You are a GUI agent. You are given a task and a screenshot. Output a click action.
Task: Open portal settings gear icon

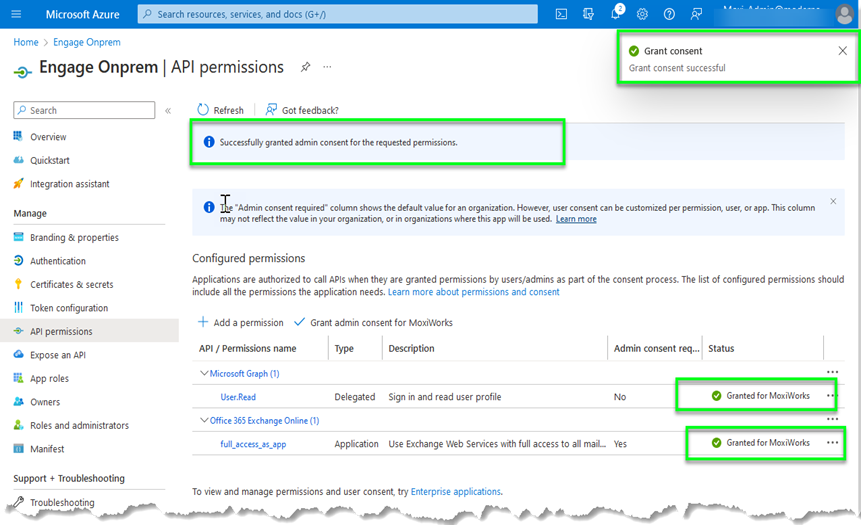[x=642, y=14]
